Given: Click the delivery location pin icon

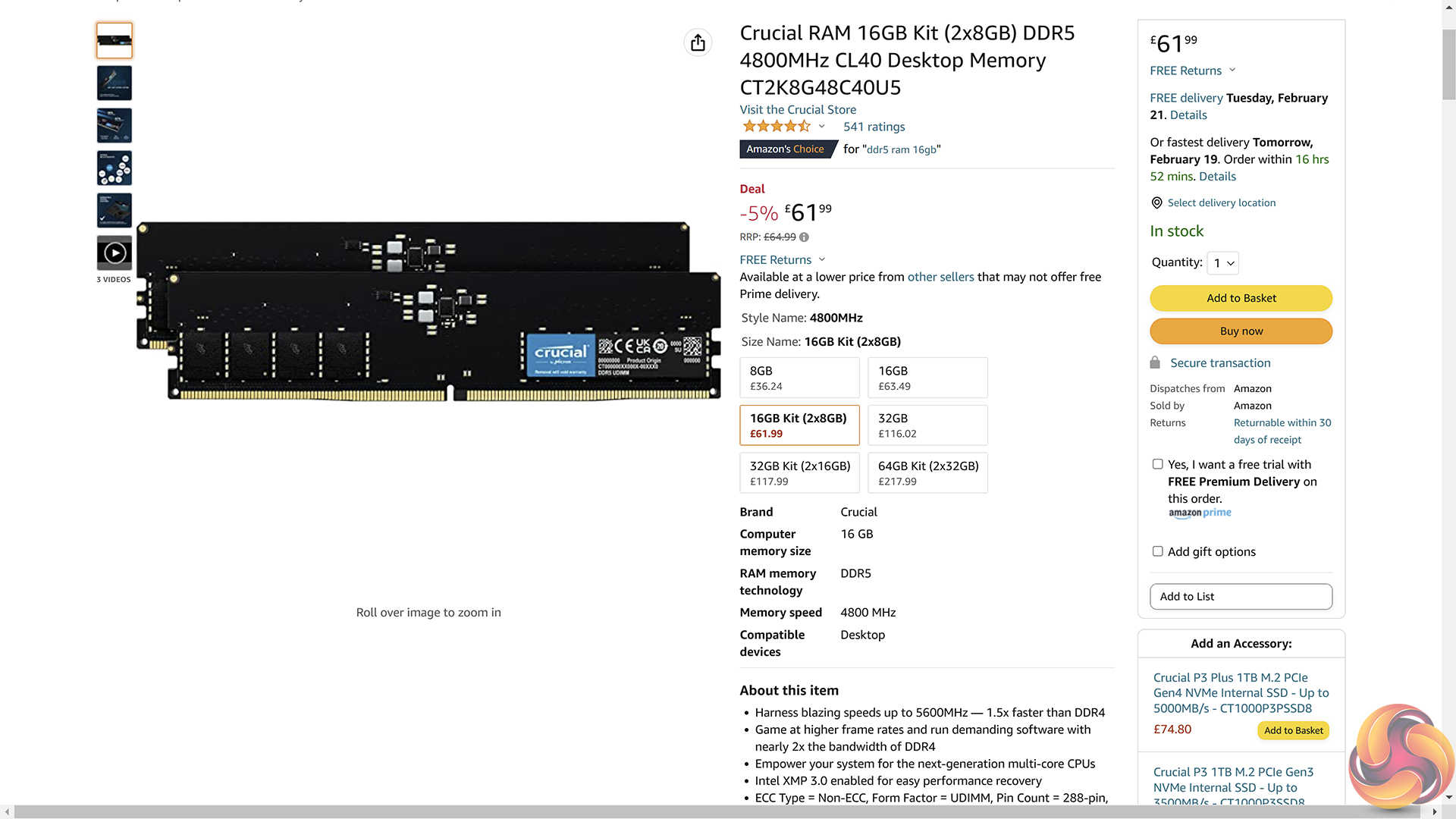Looking at the screenshot, I should 1156,203.
